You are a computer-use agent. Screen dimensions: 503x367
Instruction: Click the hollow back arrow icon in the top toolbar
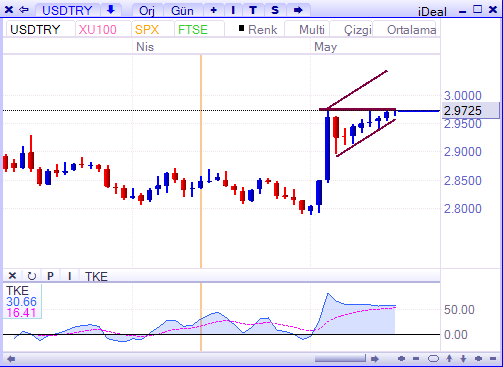pyautogui.click(x=24, y=10)
